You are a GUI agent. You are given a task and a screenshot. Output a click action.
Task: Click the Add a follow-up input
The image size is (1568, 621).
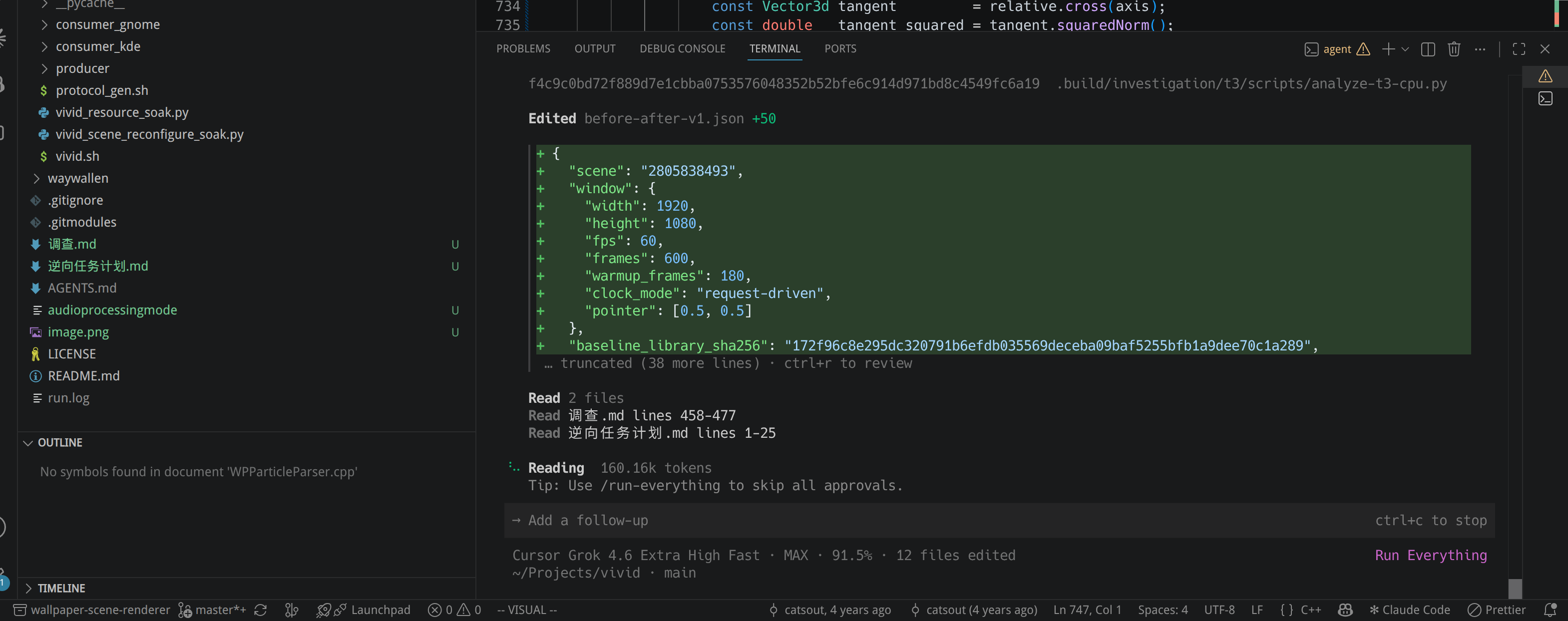point(999,521)
